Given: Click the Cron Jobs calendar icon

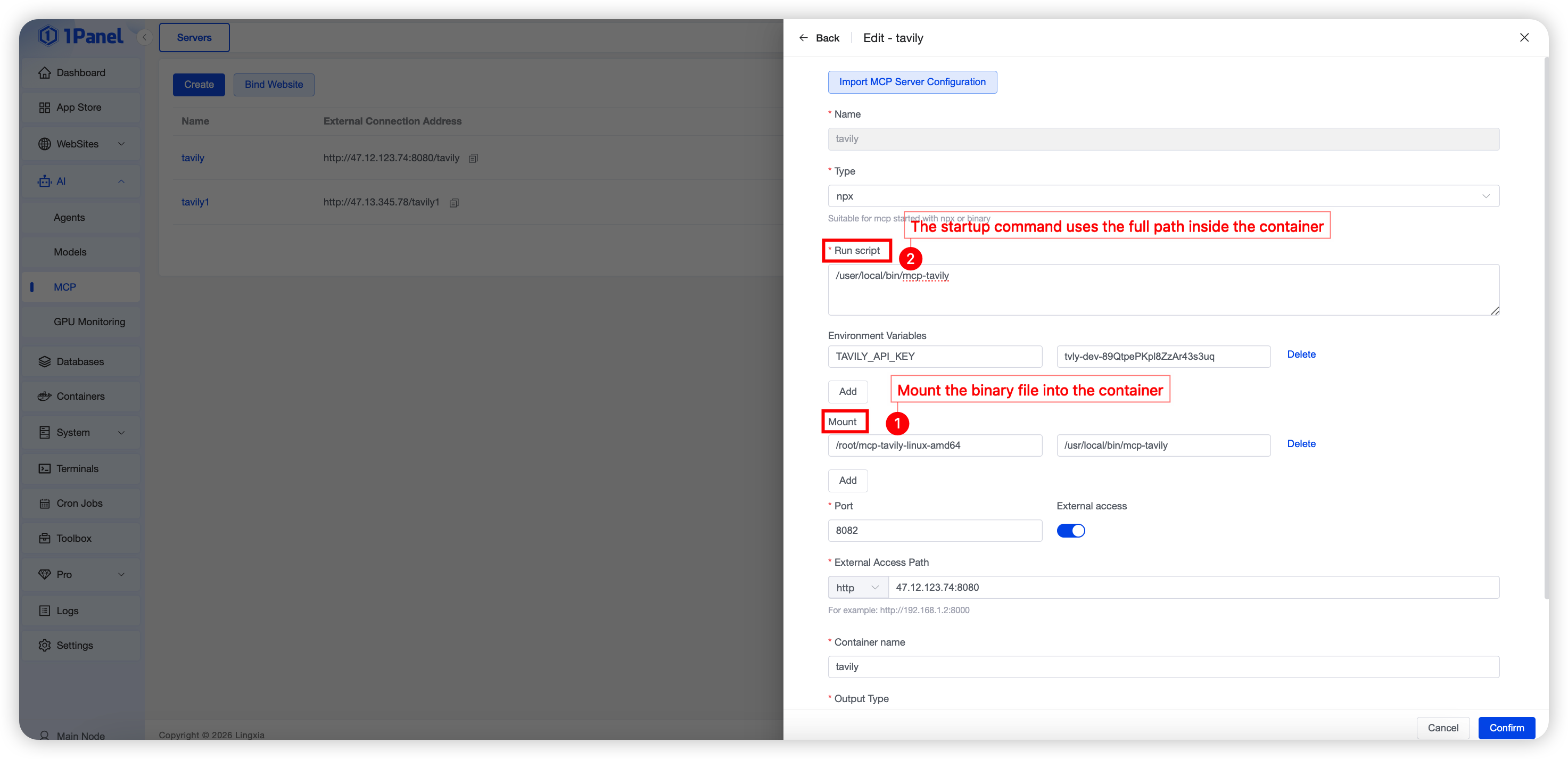Looking at the screenshot, I should pos(44,504).
